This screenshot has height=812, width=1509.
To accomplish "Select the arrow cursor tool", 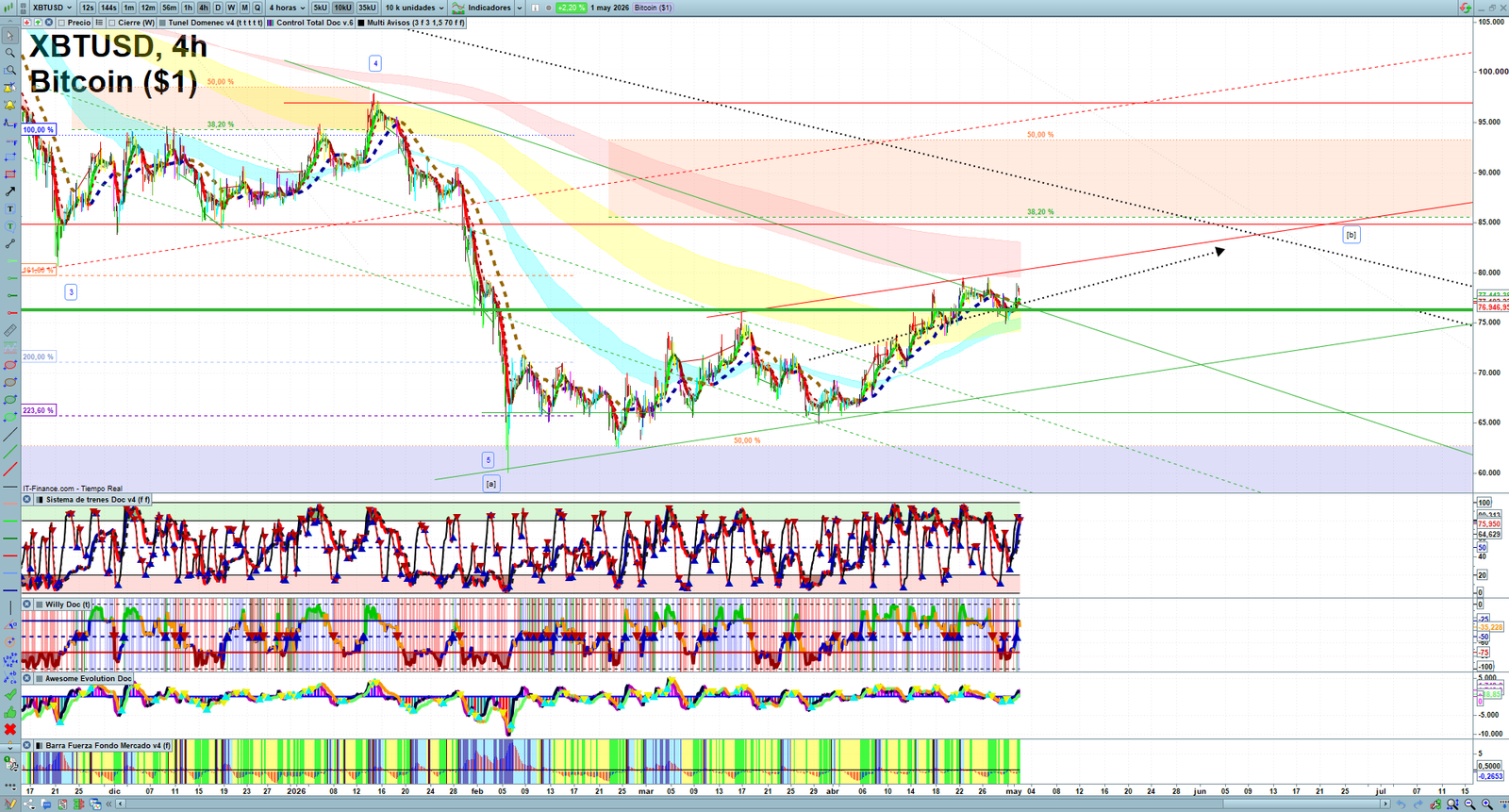I will (10, 36).
